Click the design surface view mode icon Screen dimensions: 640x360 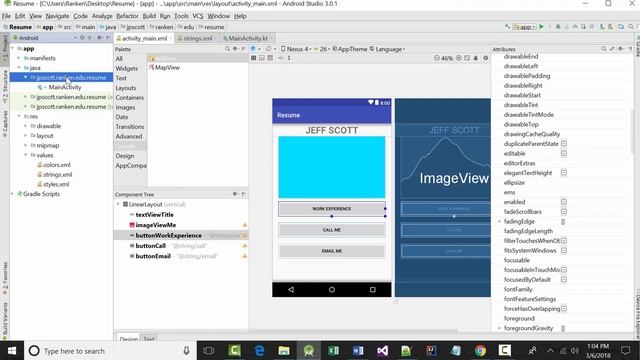click(x=254, y=49)
